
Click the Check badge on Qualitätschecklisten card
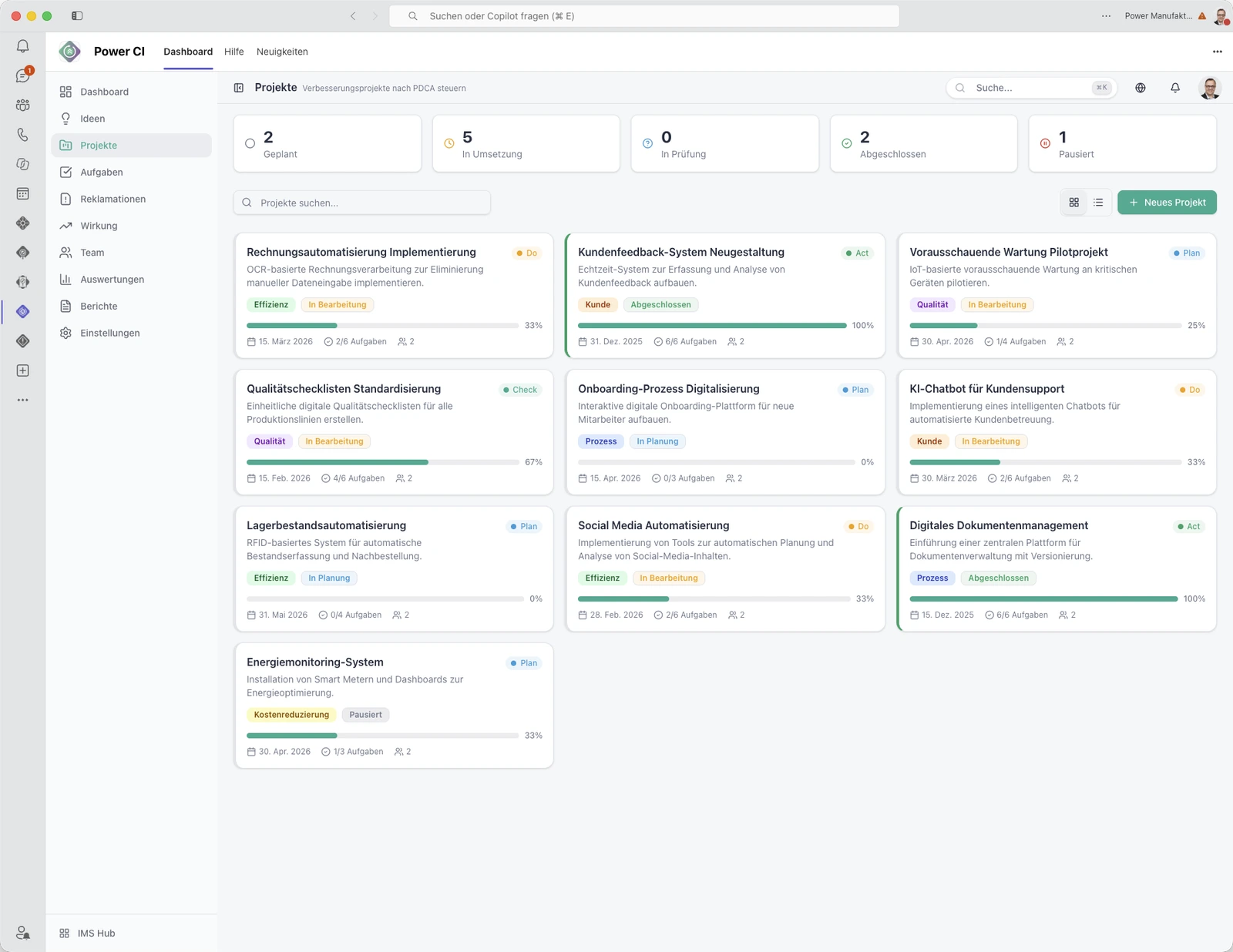click(520, 390)
